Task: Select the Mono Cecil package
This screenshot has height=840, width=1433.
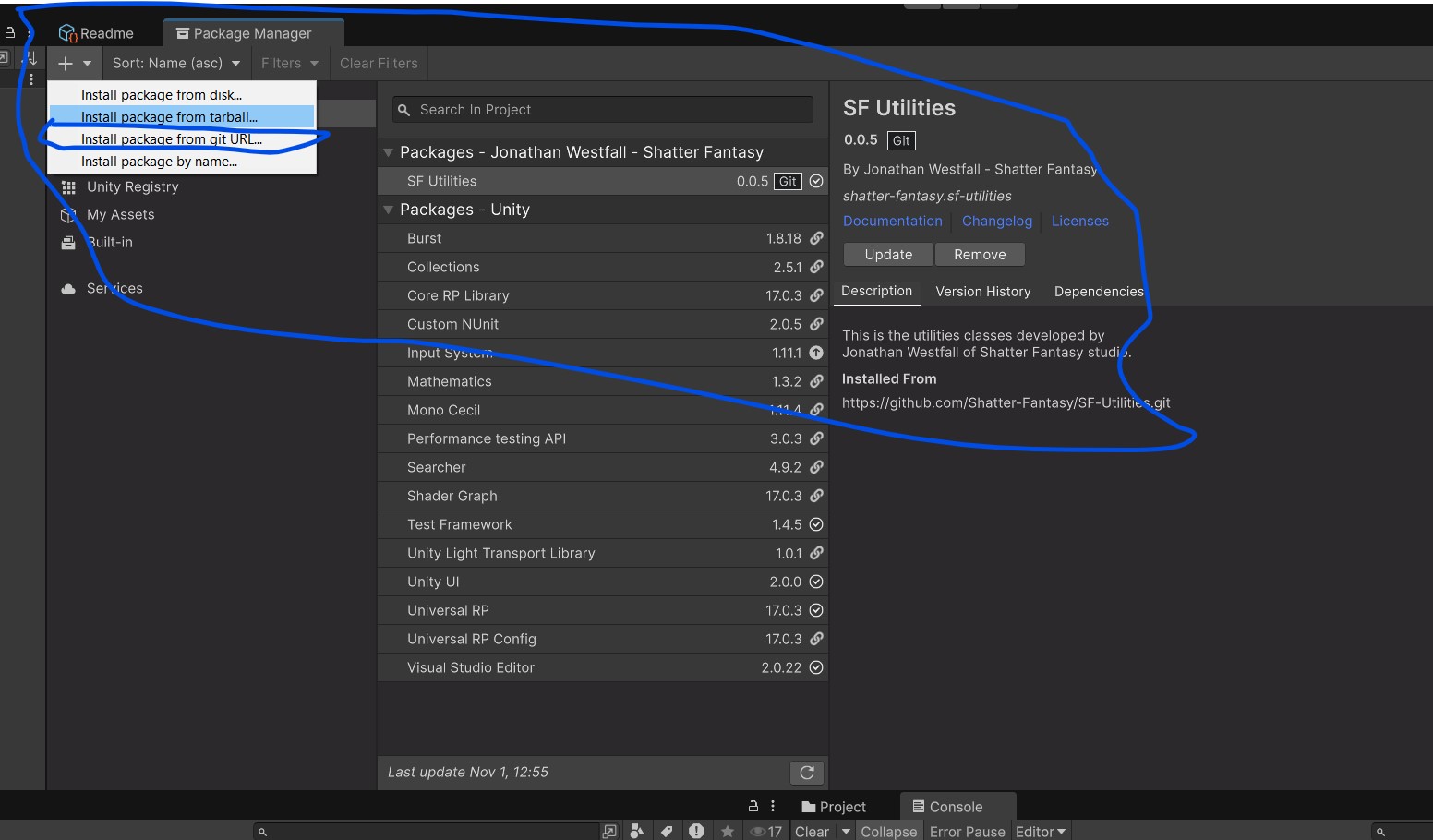Action: pos(603,410)
